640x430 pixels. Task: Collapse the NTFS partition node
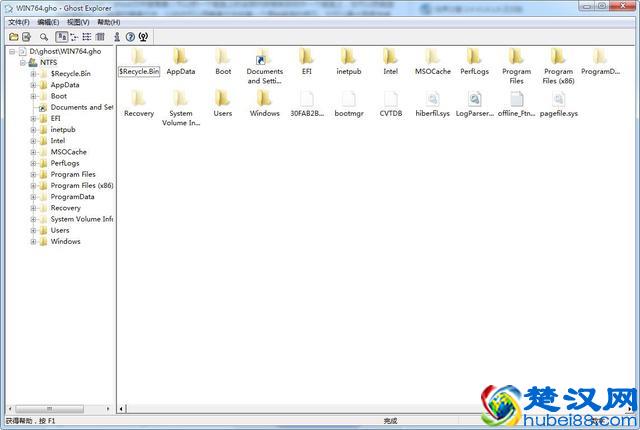pyautogui.click(x=22, y=62)
